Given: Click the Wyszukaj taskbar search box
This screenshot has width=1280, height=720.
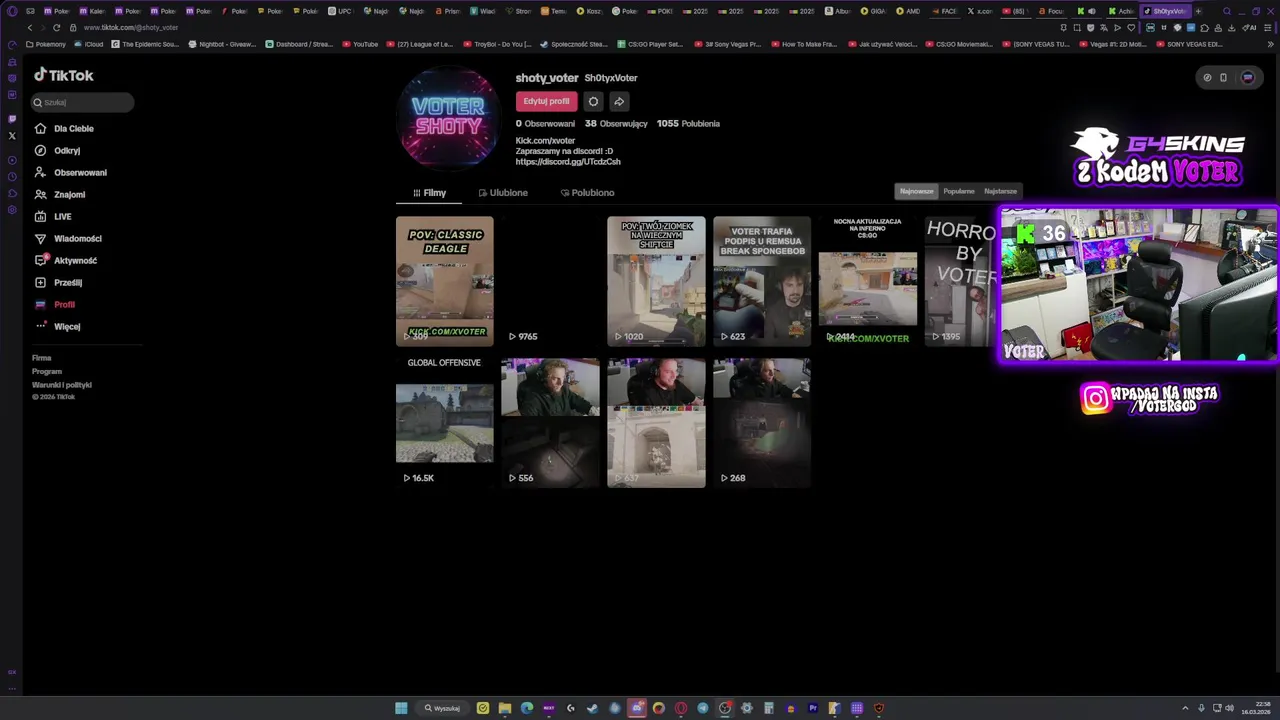Looking at the screenshot, I should tap(442, 708).
